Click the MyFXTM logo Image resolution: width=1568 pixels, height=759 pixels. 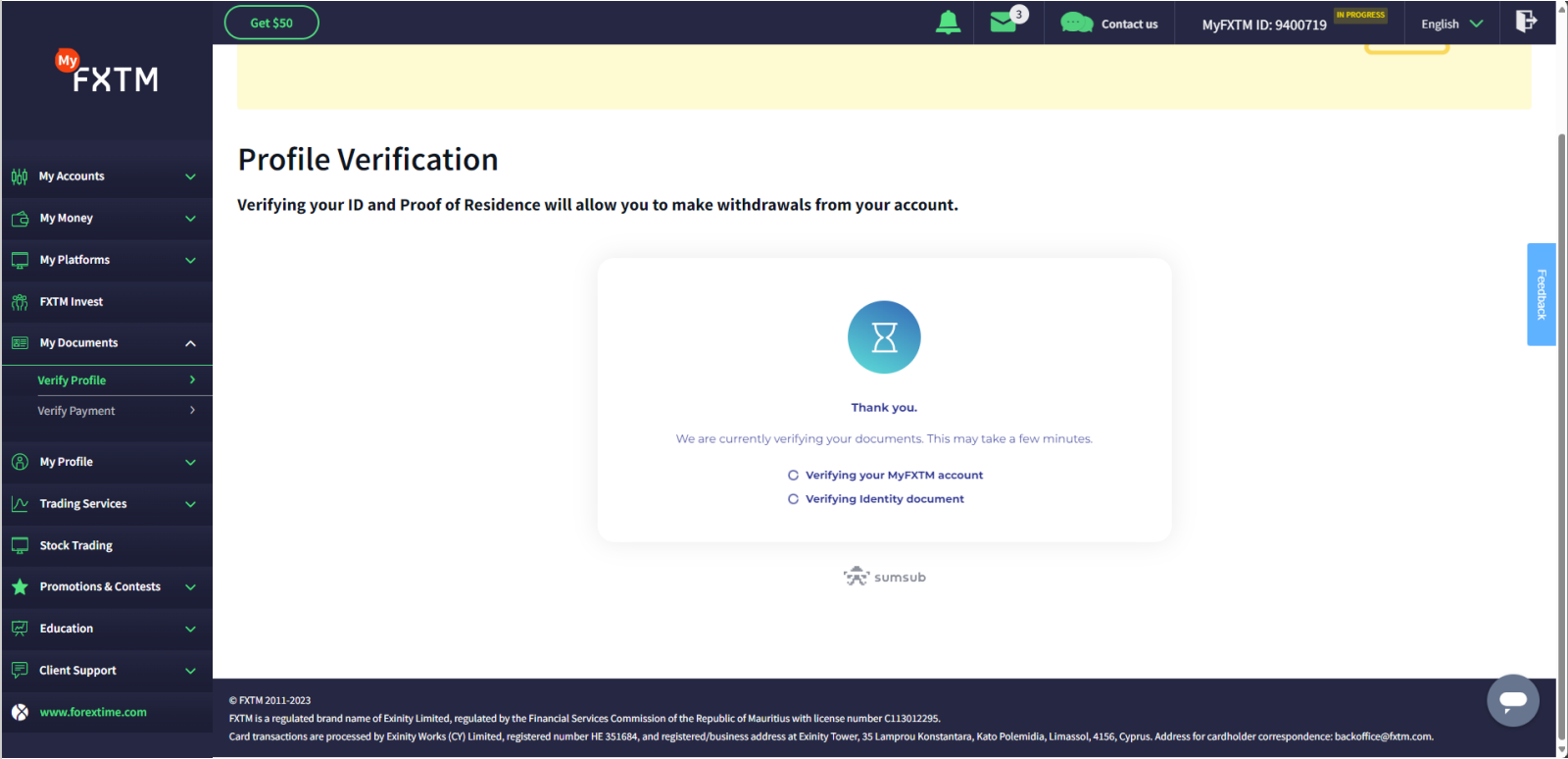[x=107, y=72]
